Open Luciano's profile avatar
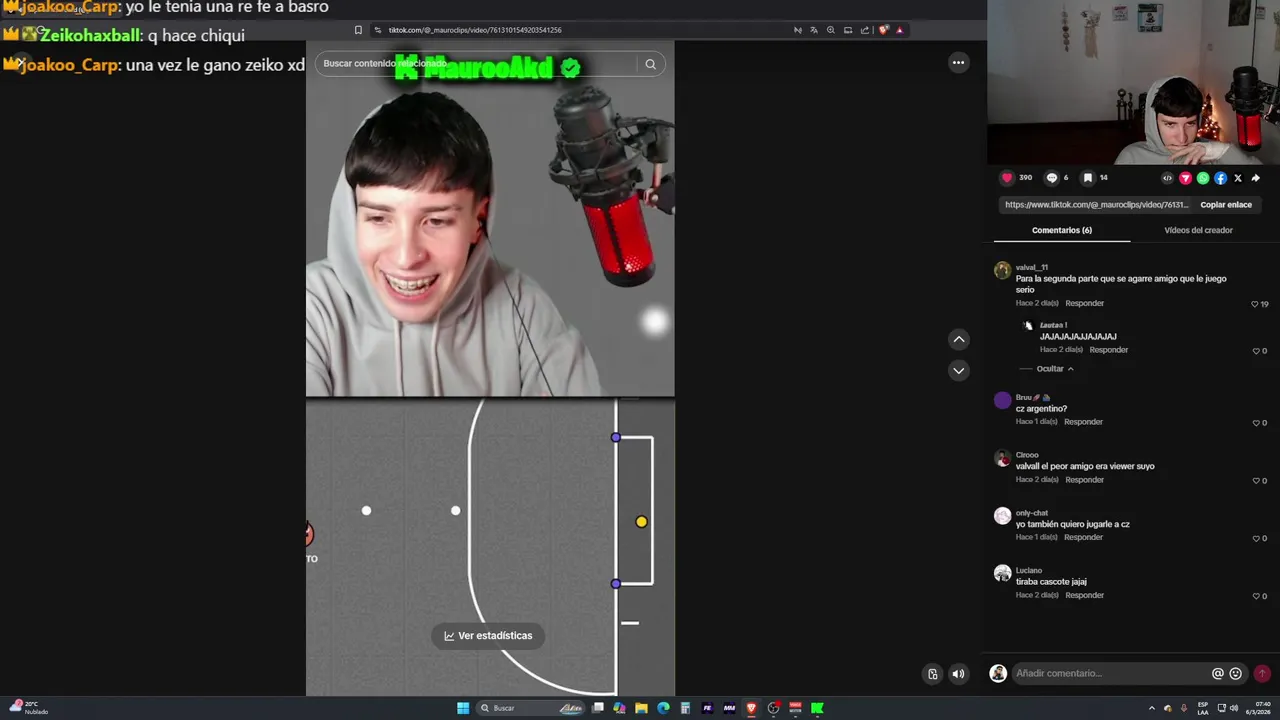The height and width of the screenshot is (720, 1280). (x=1002, y=573)
